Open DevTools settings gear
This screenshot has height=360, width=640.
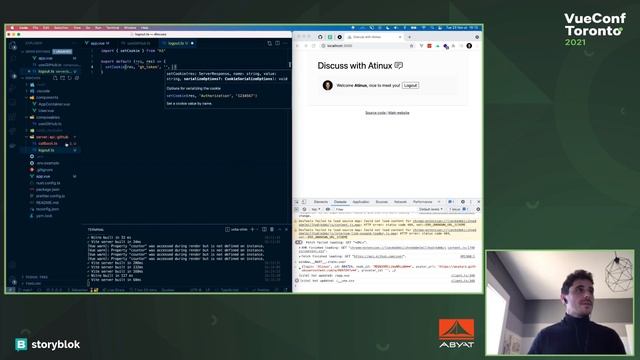463,202
